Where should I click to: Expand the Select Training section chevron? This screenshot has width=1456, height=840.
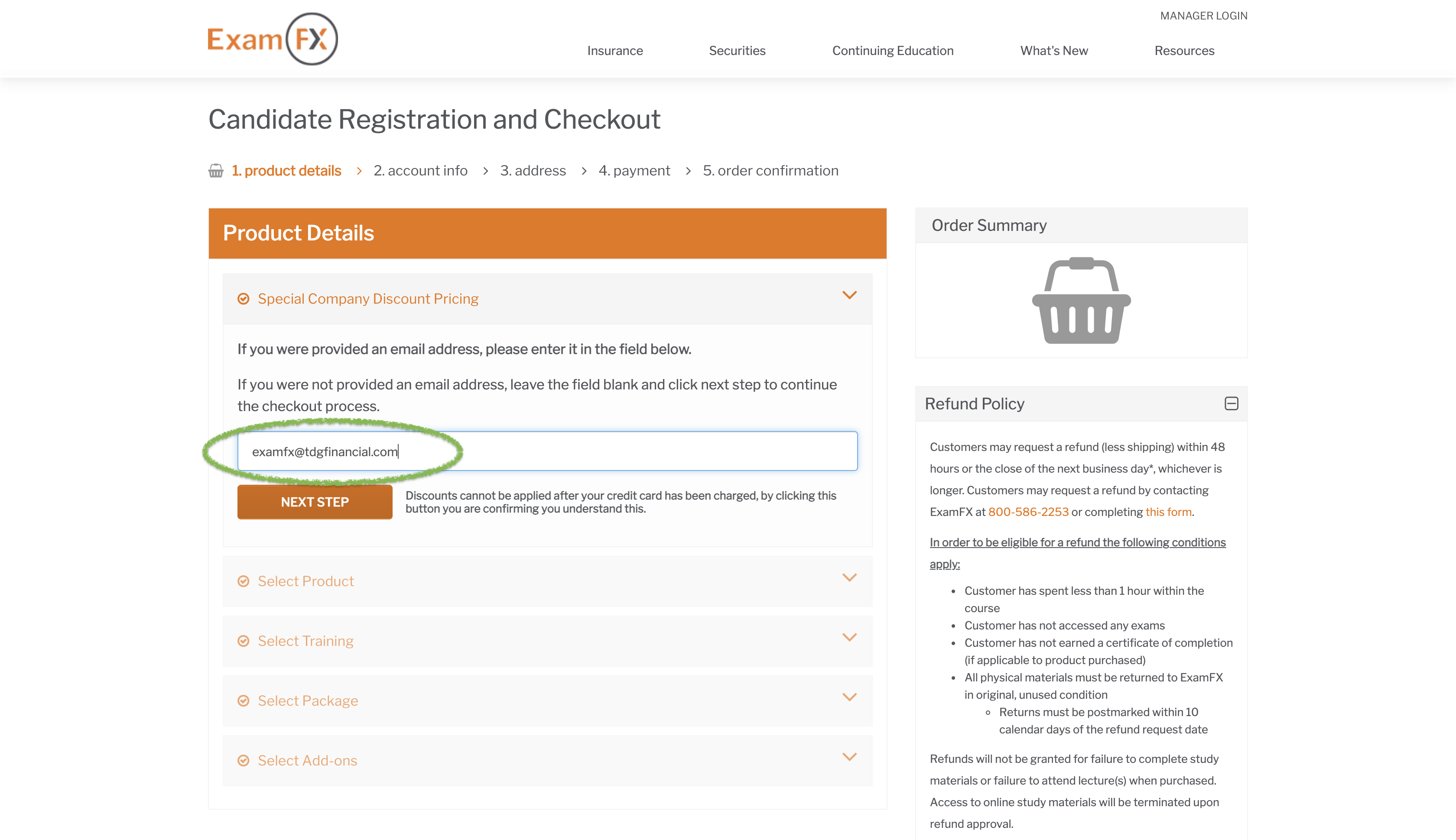pos(849,638)
